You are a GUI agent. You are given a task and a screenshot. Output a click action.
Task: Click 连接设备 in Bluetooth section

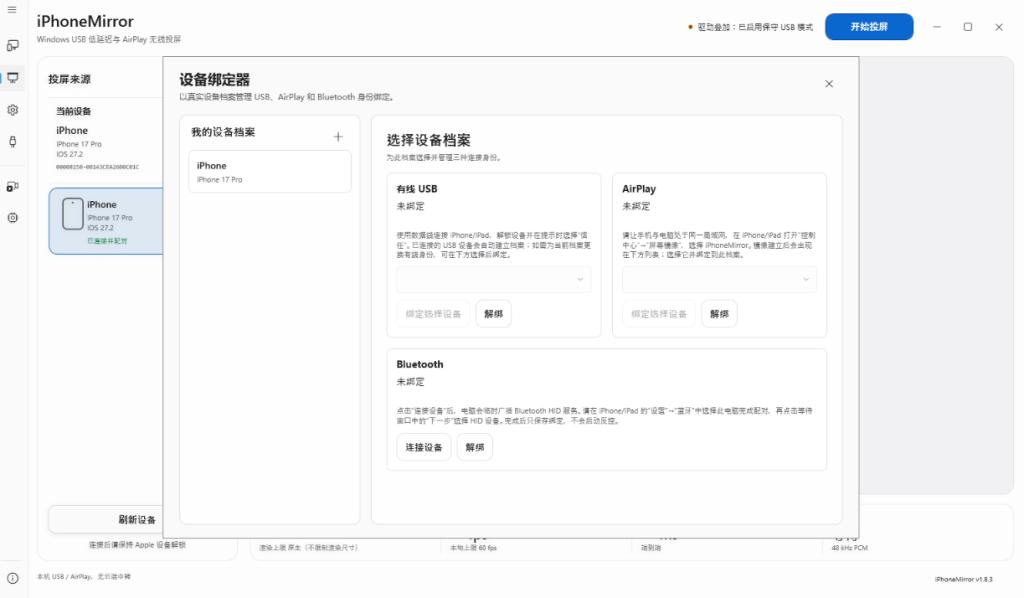tap(424, 447)
